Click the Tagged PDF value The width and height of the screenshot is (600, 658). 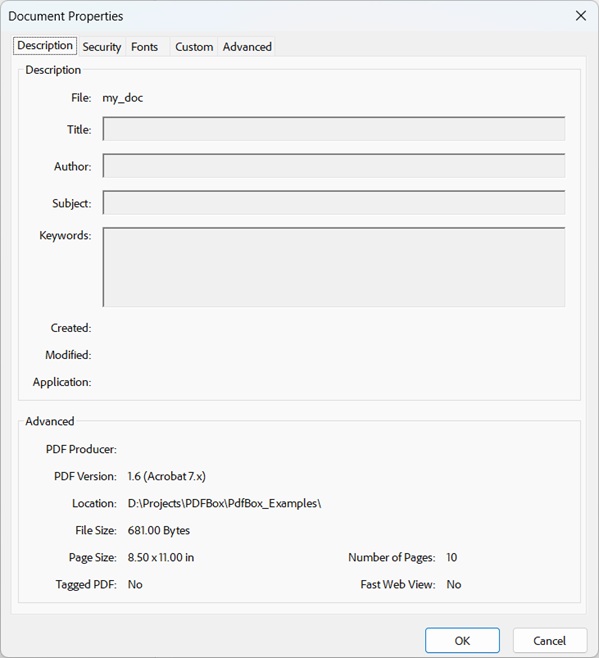tap(135, 584)
